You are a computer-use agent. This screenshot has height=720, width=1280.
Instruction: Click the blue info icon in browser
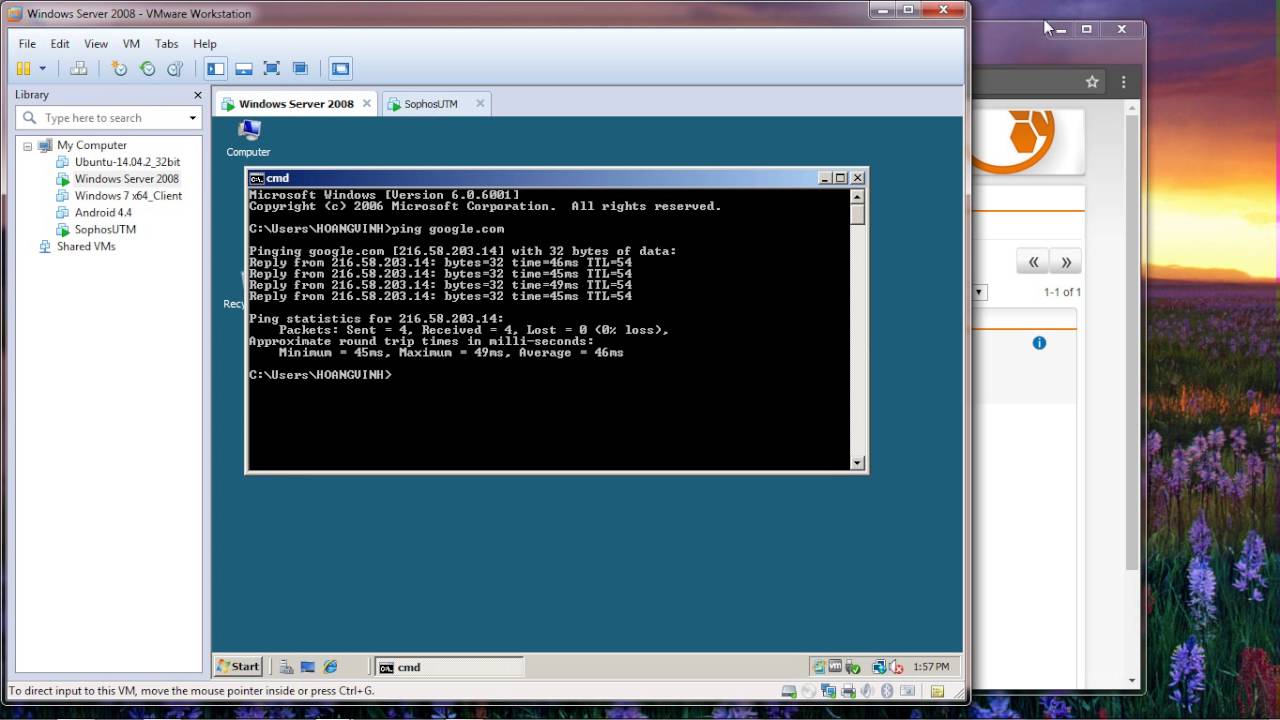1039,343
